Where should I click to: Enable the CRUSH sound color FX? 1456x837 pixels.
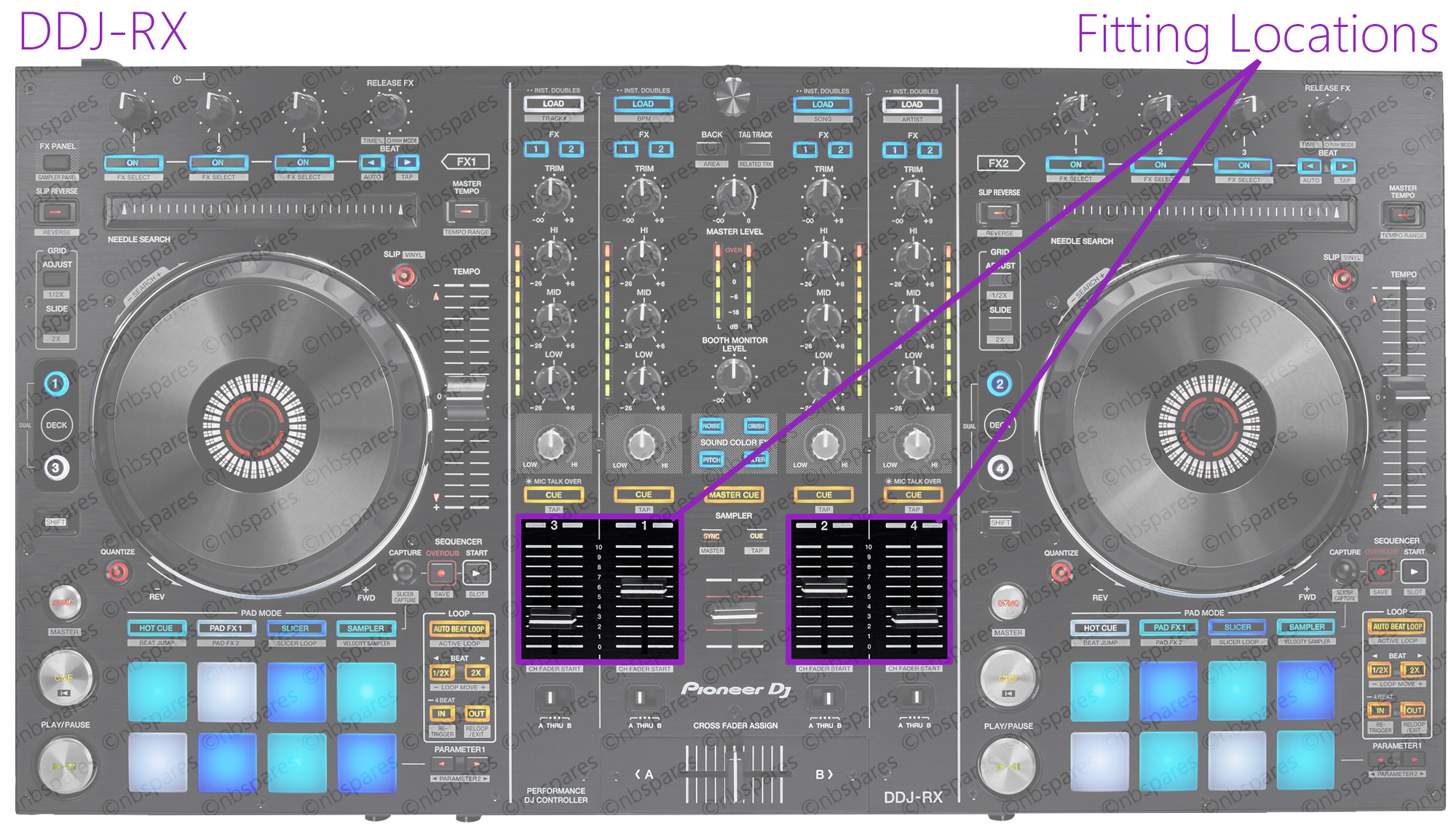[x=756, y=426]
